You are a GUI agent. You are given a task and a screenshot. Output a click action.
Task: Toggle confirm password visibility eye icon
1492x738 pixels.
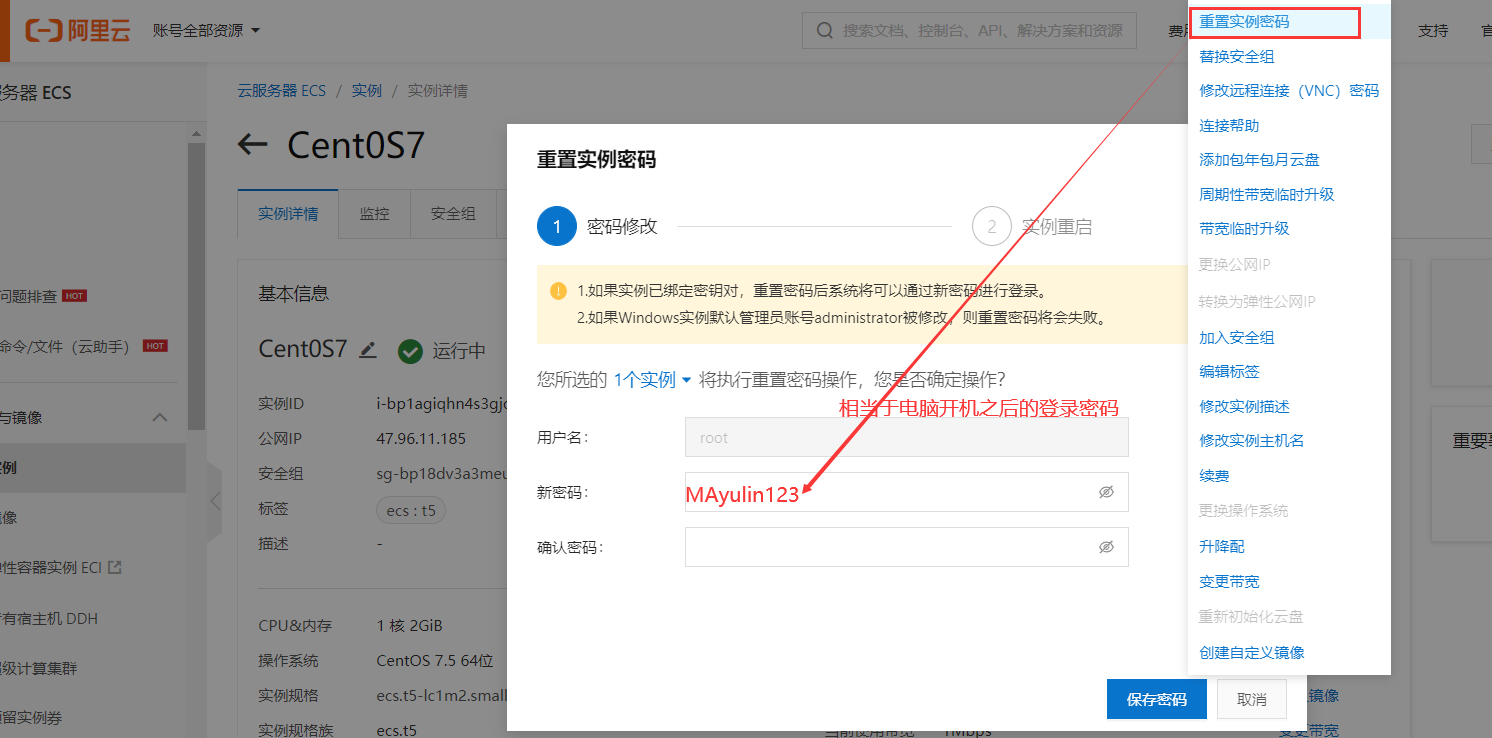1106,547
